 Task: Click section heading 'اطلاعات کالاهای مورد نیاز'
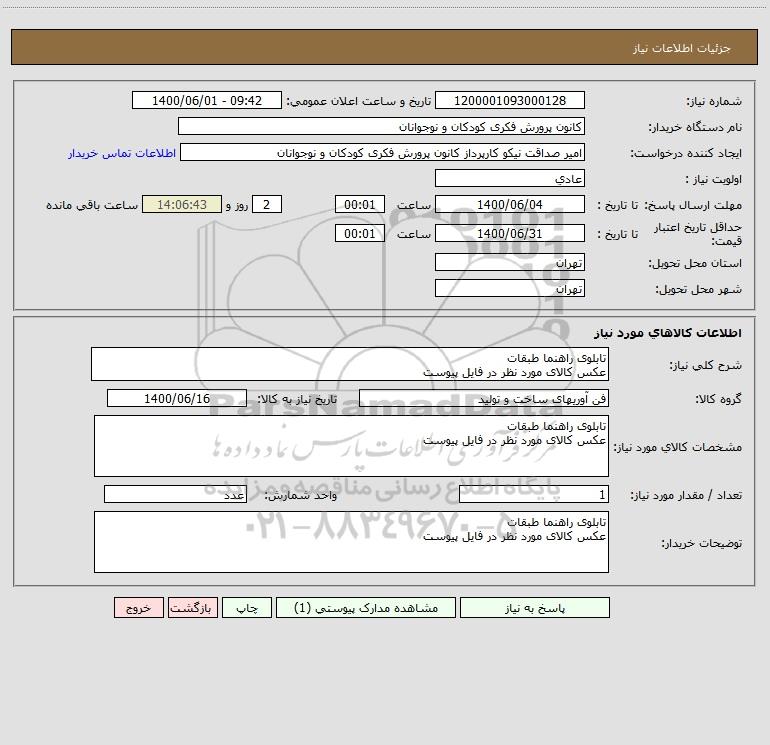point(667,333)
